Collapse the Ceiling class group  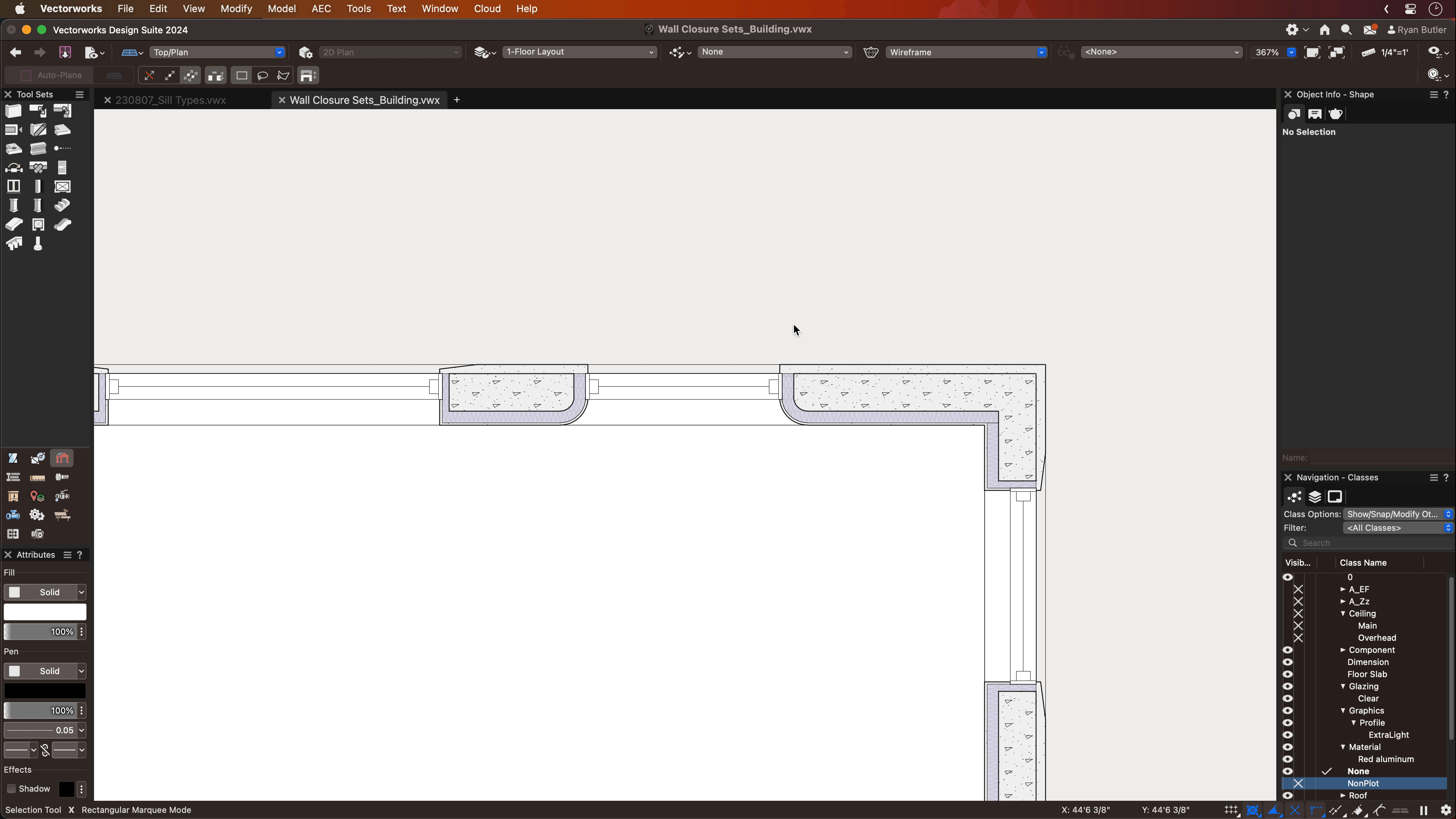1343,614
